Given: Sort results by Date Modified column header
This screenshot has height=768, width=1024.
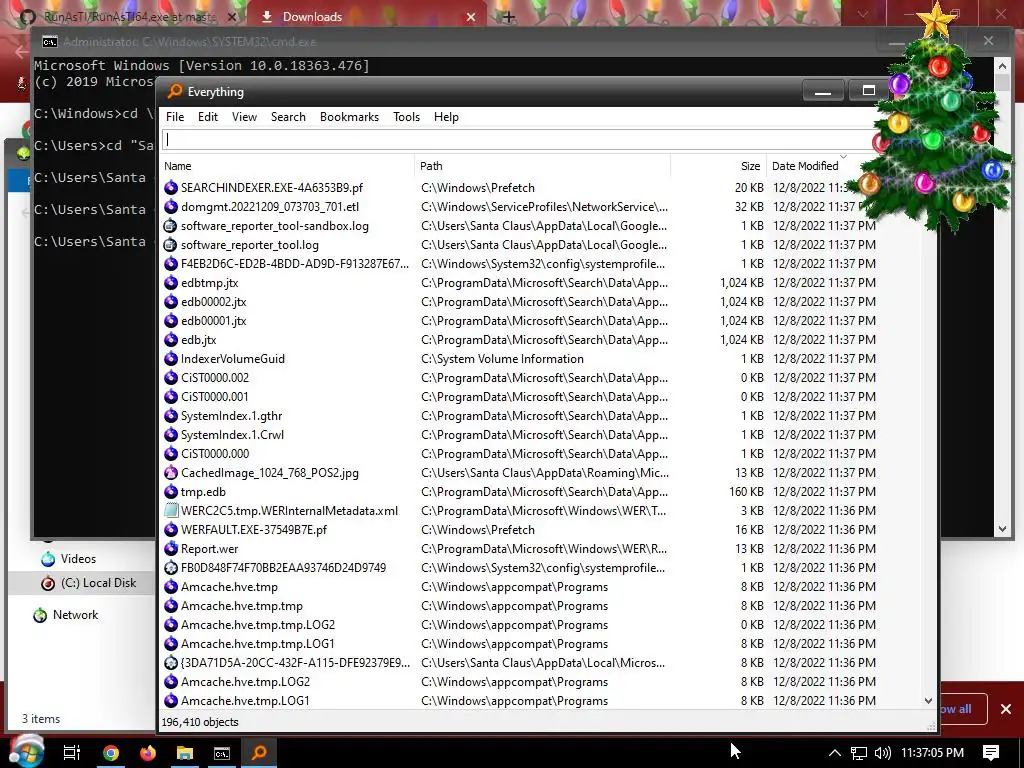Looking at the screenshot, I should coord(805,166).
